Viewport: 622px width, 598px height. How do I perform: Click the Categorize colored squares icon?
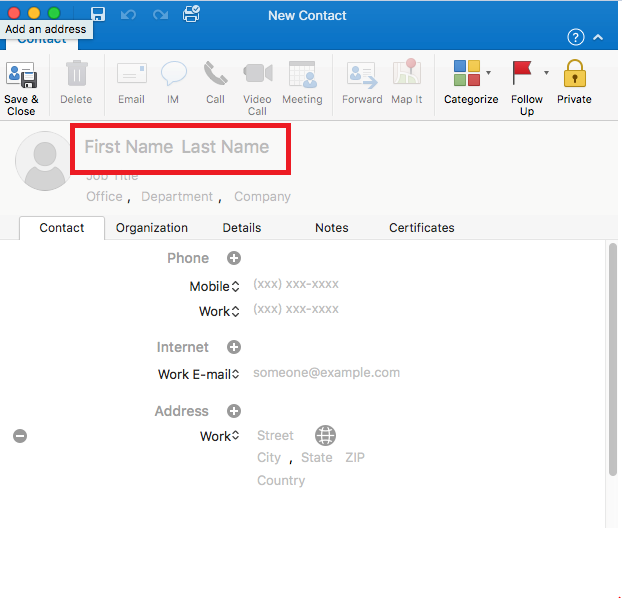(x=467, y=73)
